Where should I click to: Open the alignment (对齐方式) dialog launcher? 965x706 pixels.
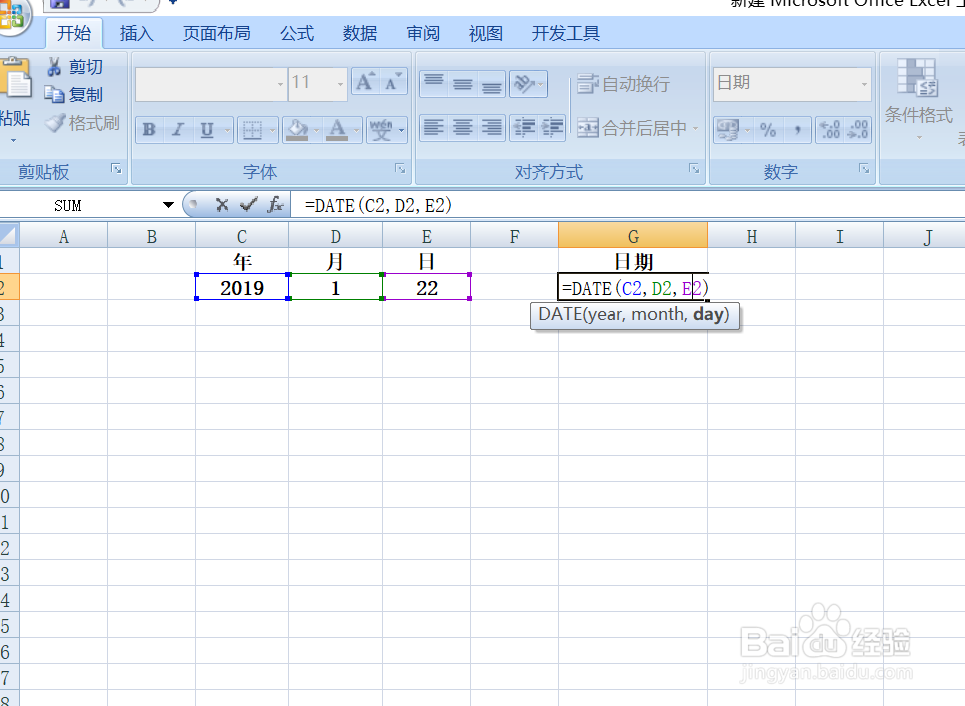(x=694, y=169)
